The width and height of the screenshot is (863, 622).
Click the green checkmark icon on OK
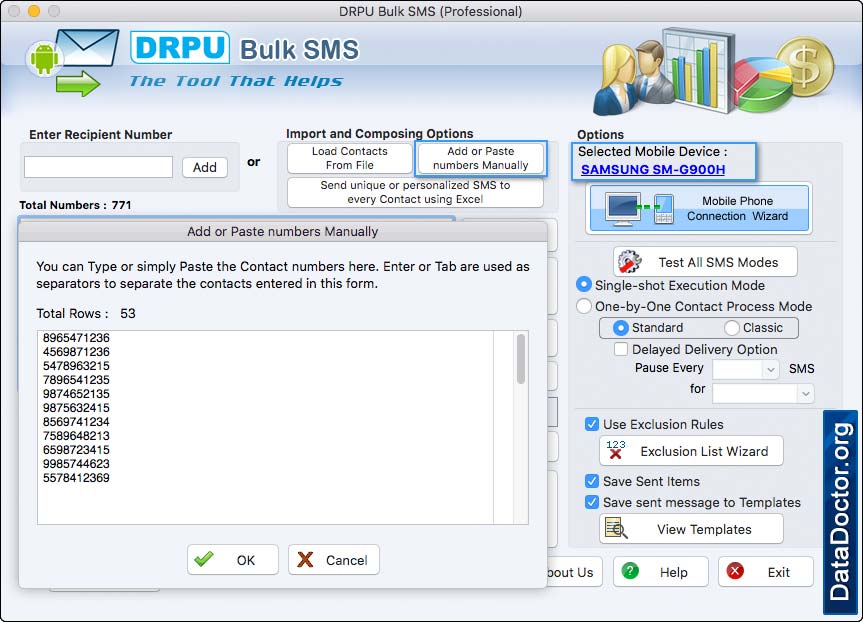(204, 559)
